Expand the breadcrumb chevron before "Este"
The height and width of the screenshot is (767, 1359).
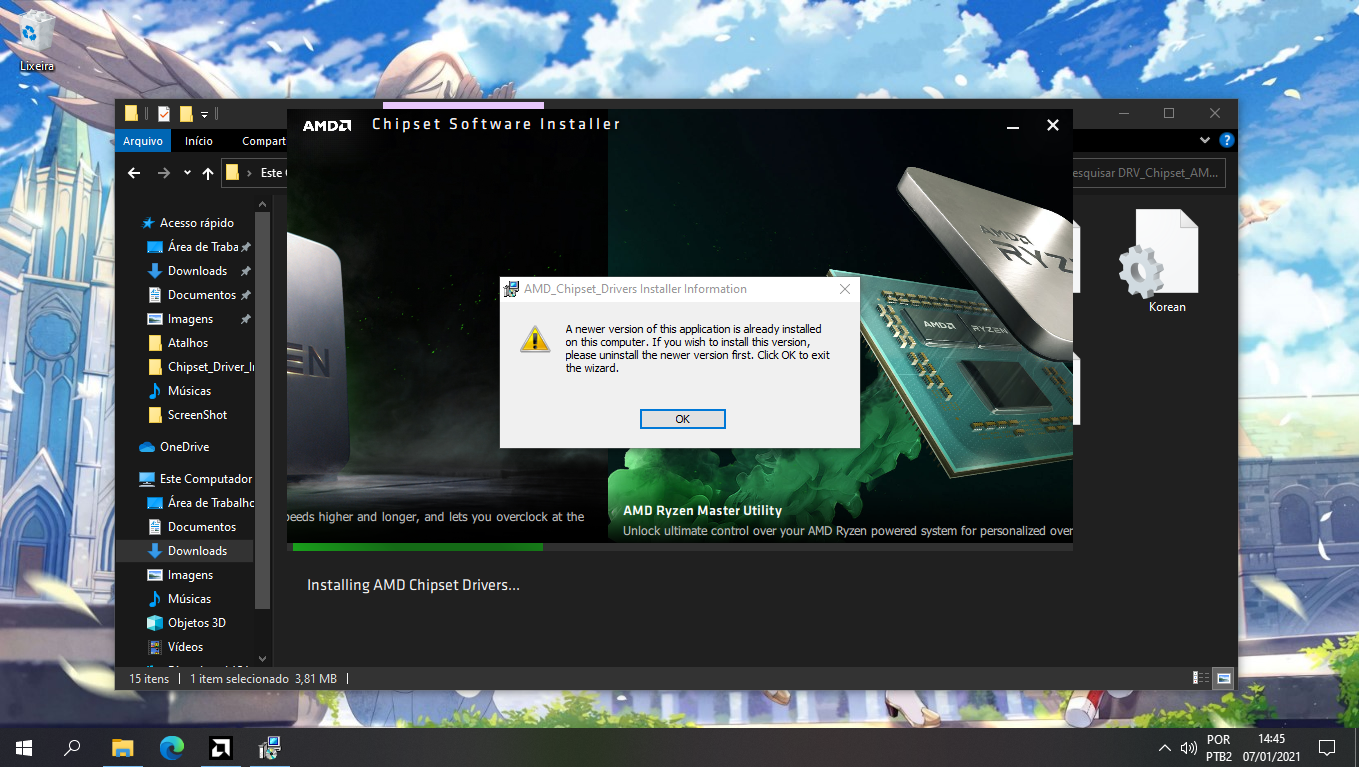[250, 173]
